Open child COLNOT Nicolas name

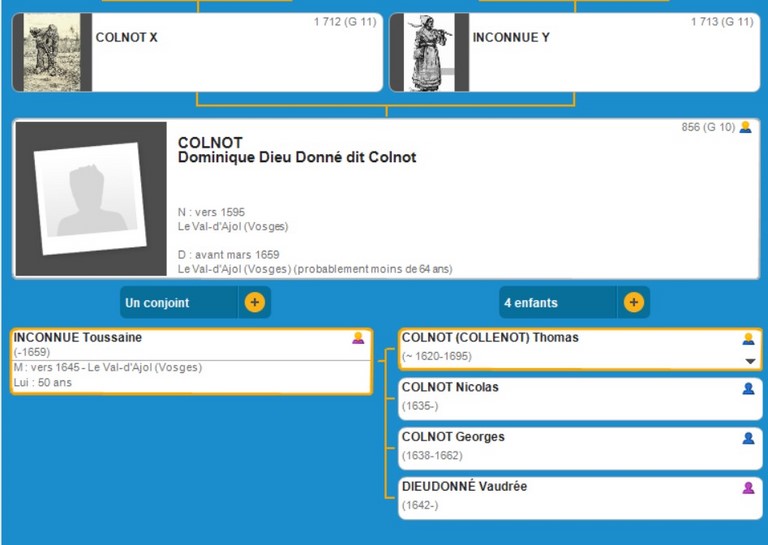[450, 387]
